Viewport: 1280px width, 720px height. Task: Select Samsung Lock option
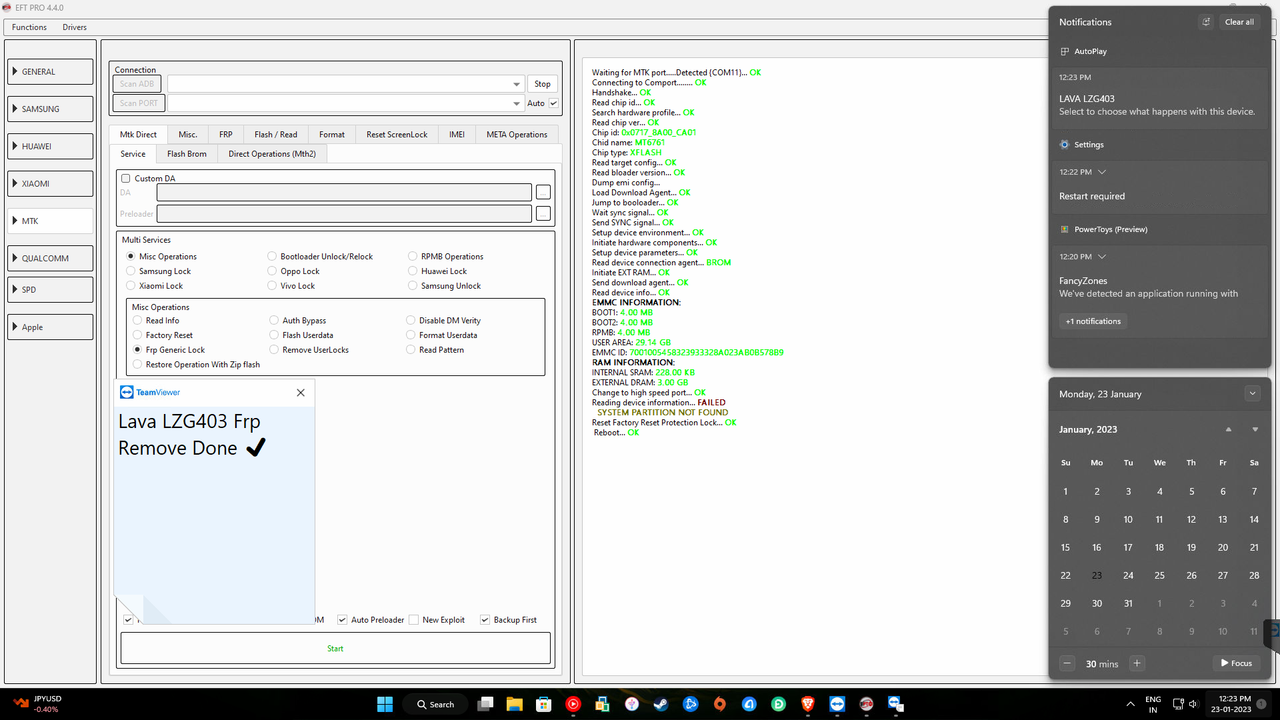[x=131, y=271]
